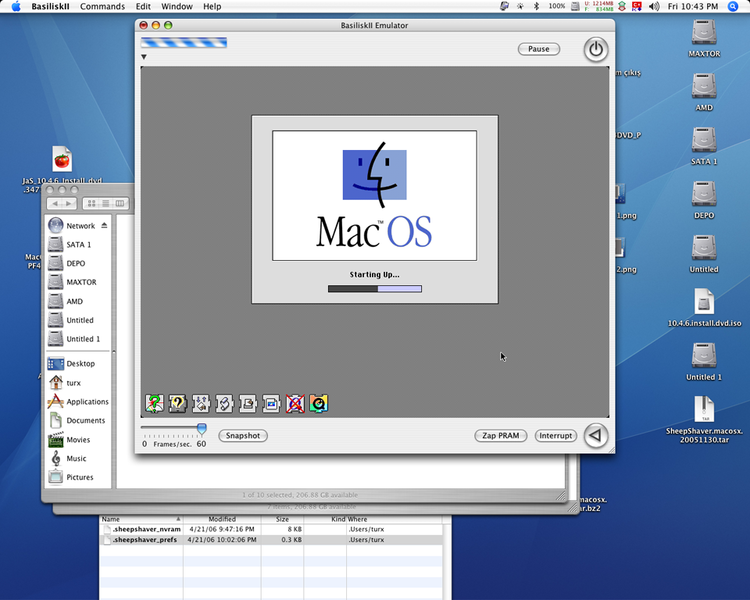Viewport: 750px width, 600px height.
Task: Click the Pause button
Action: [x=539, y=49]
